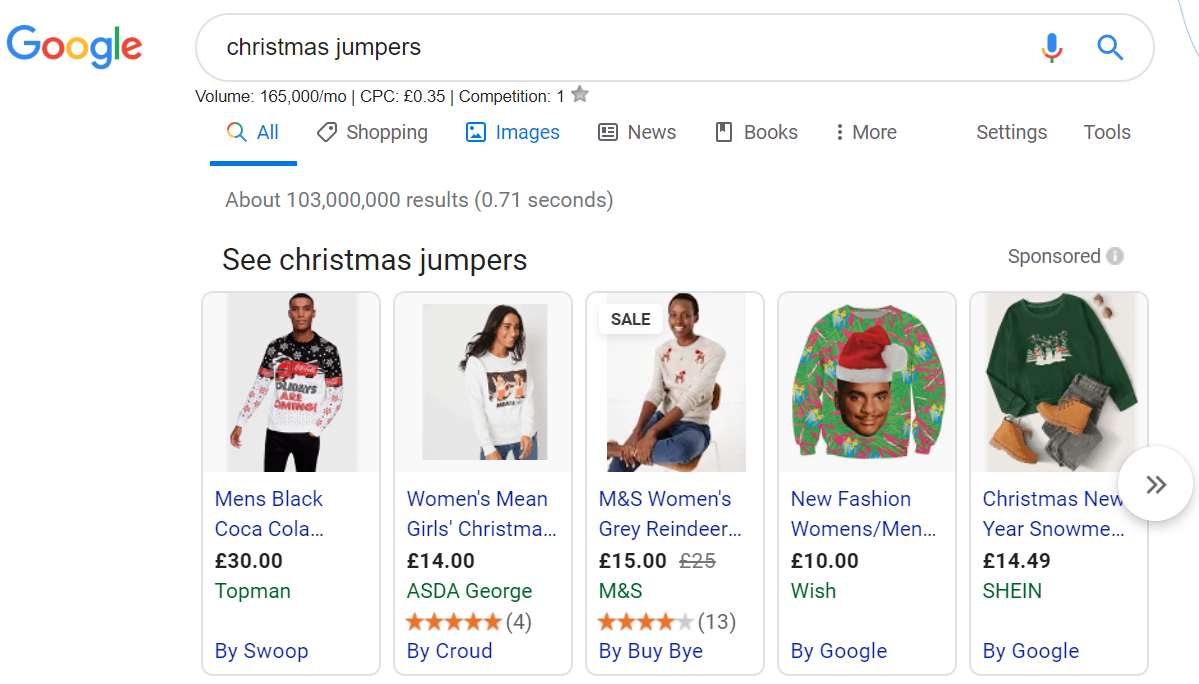The width and height of the screenshot is (1199, 684).
Task: Click M&S Women's Grey Reindeer jumper thumbnail
Action: tap(675, 384)
